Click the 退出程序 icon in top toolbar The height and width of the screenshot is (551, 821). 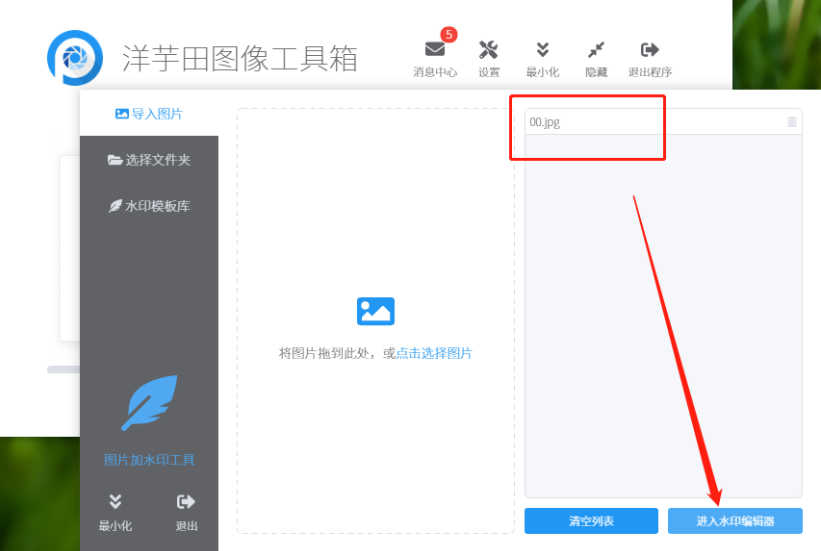(650, 50)
